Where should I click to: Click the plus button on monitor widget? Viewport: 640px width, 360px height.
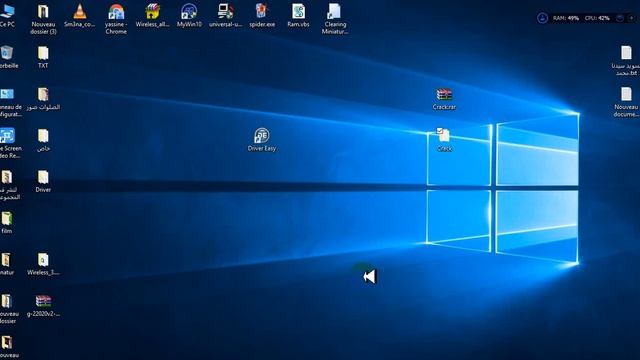coord(631,18)
